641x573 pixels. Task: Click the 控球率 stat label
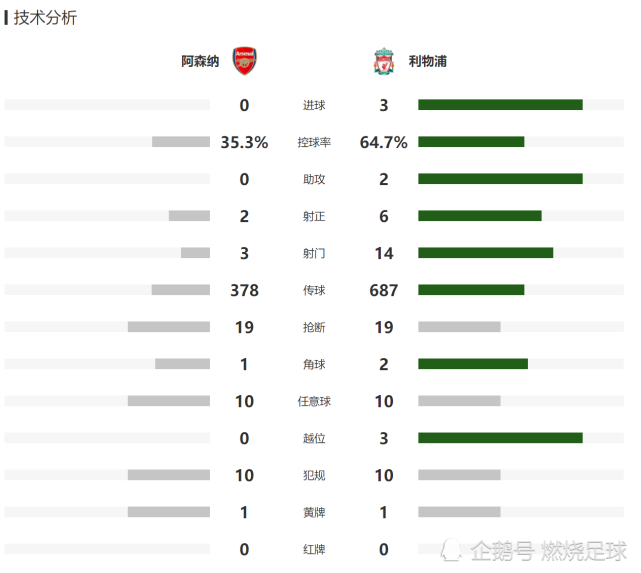pos(314,143)
